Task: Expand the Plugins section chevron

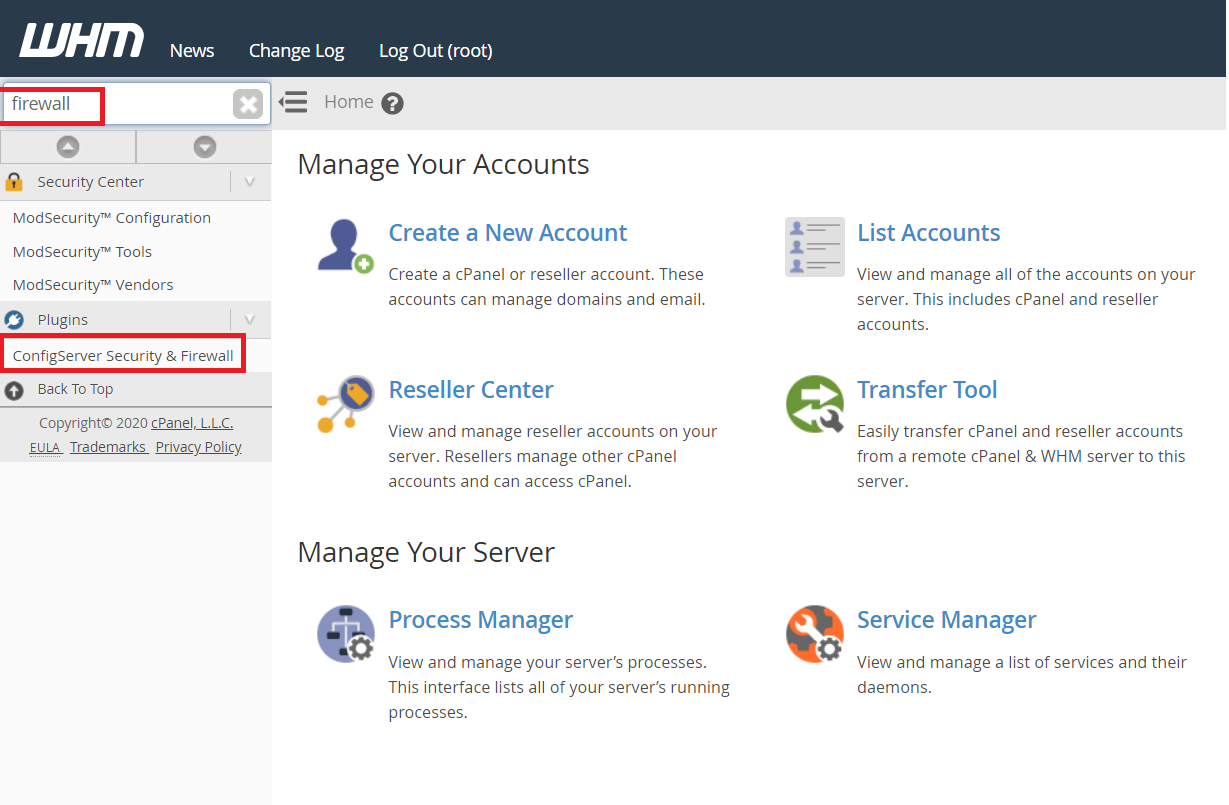Action: (x=248, y=319)
